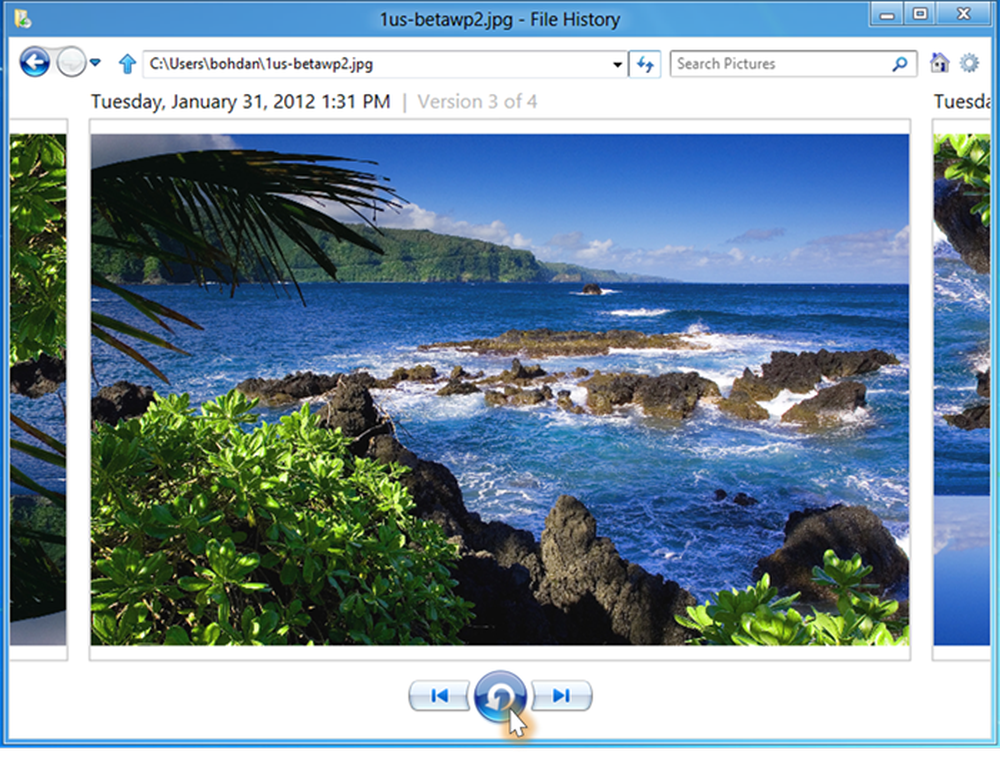
Task: Go to File History home
Action: pyautogui.click(x=939, y=63)
